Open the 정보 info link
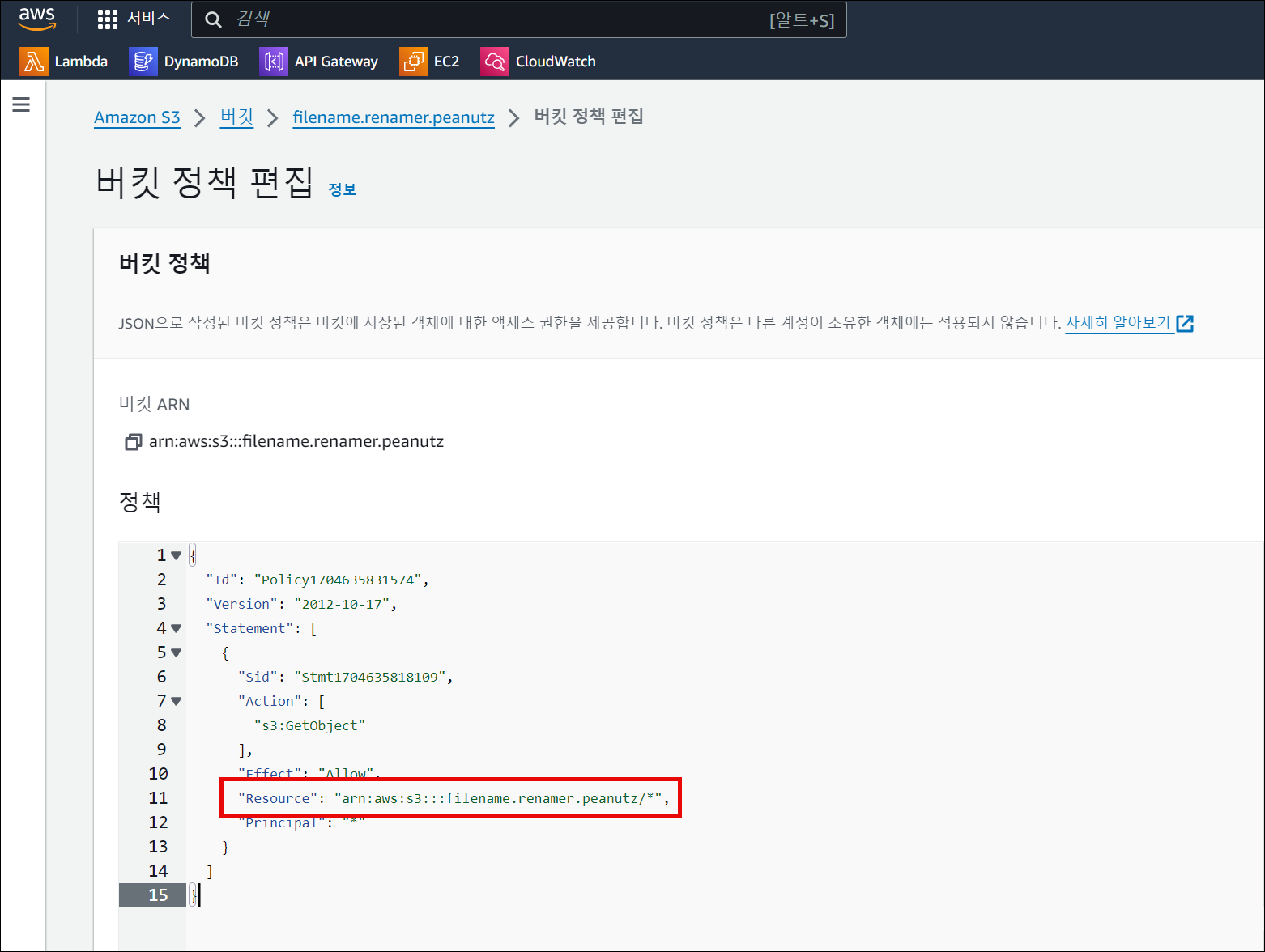This screenshot has height=952, width=1265. tap(342, 189)
